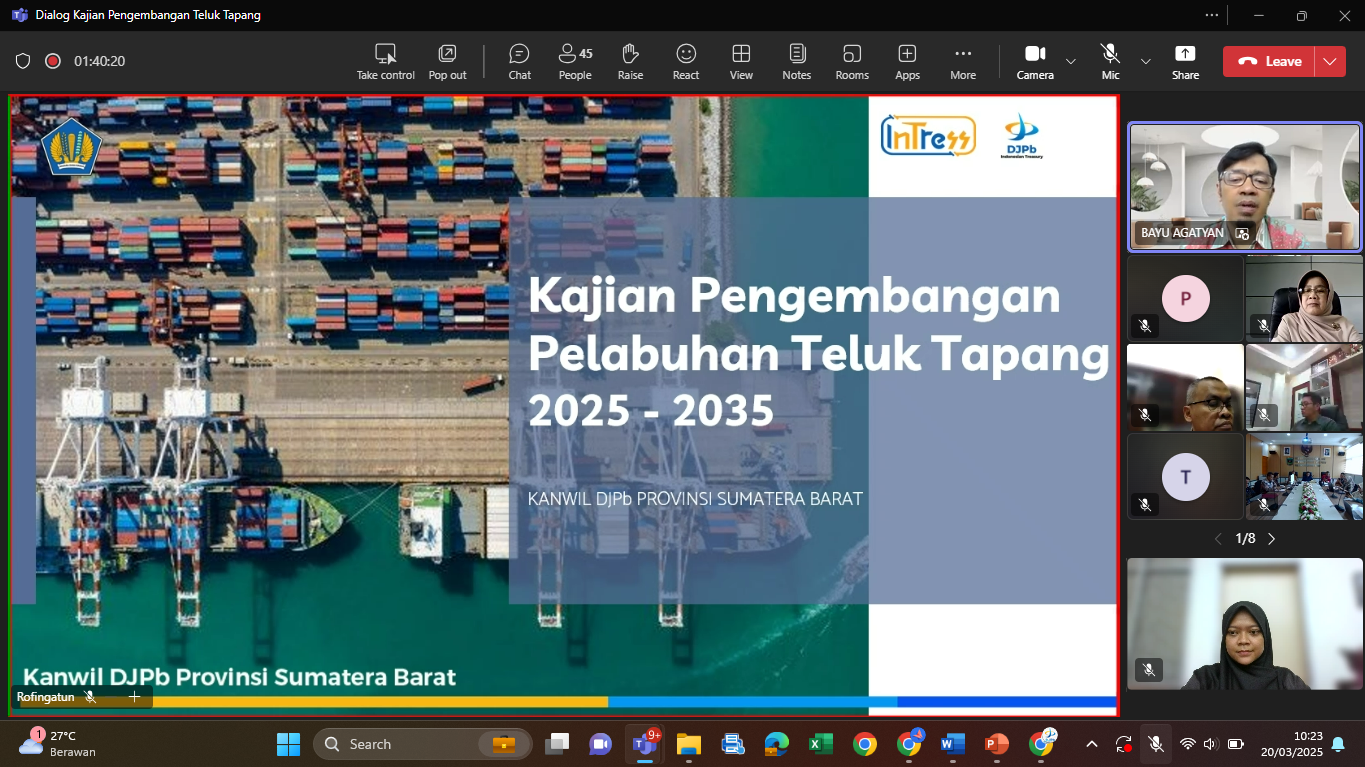Screen dimensions: 1365x767
Task: Open Wi-Fi network settings in tray
Action: 1188,744
